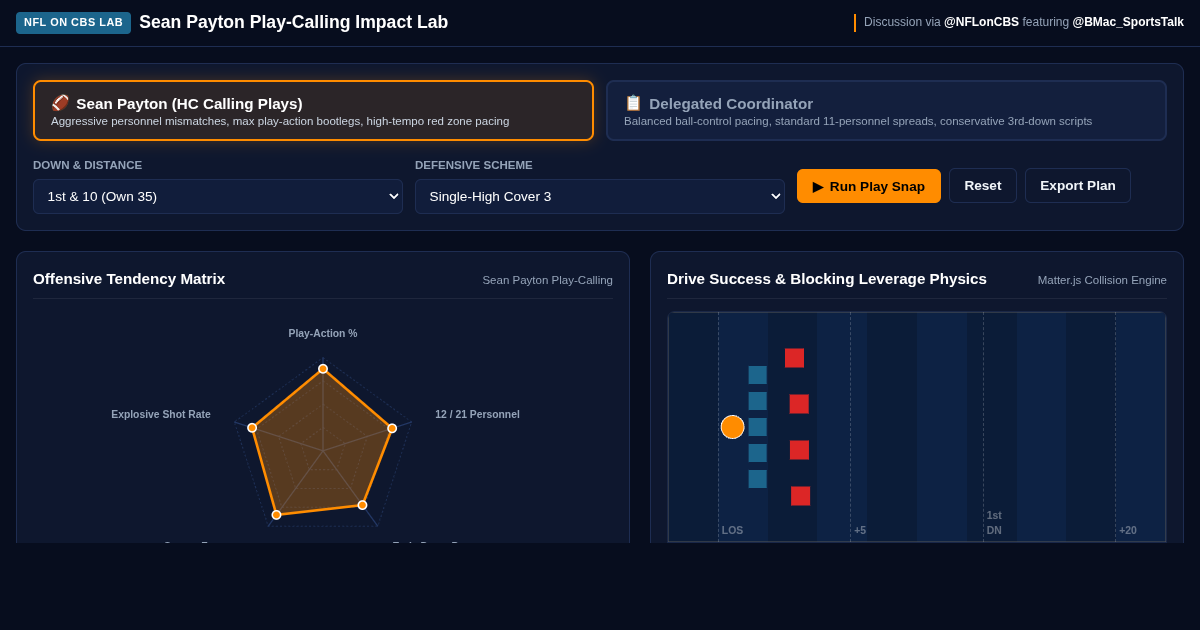Click the 12 / 21 Personnel radar point

pos(392,428)
